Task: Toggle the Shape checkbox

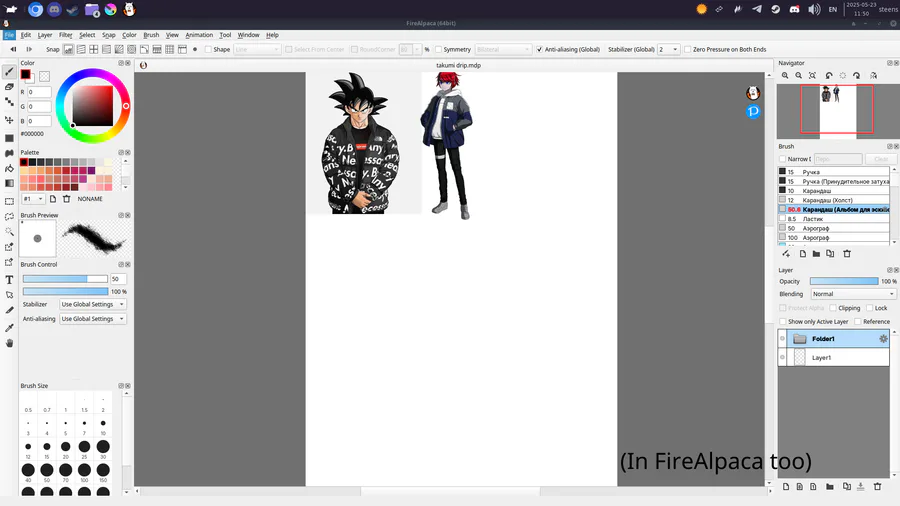Action: pyautogui.click(x=208, y=49)
